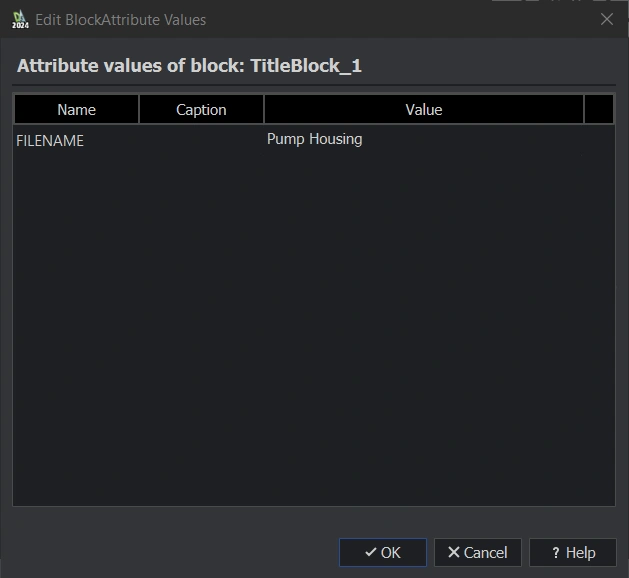This screenshot has height=578, width=629.
Task: Click the empty Caption cell for FILENAME
Action: point(201,140)
